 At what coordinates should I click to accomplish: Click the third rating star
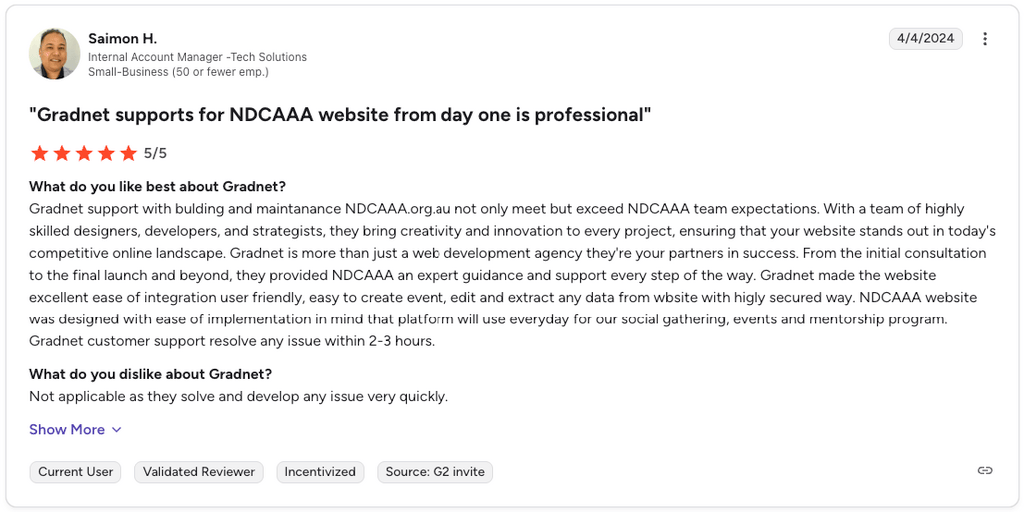pos(84,153)
